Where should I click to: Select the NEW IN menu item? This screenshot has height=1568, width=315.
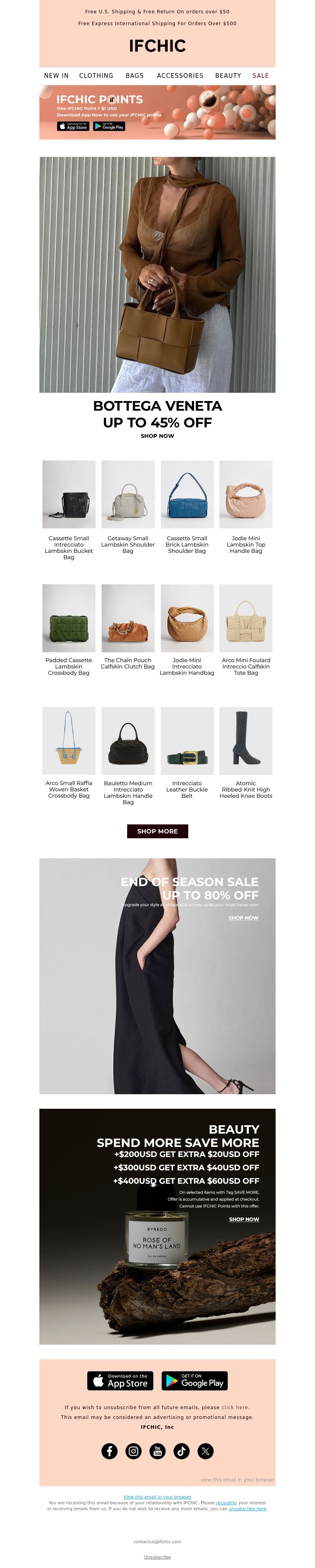point(56,75)
